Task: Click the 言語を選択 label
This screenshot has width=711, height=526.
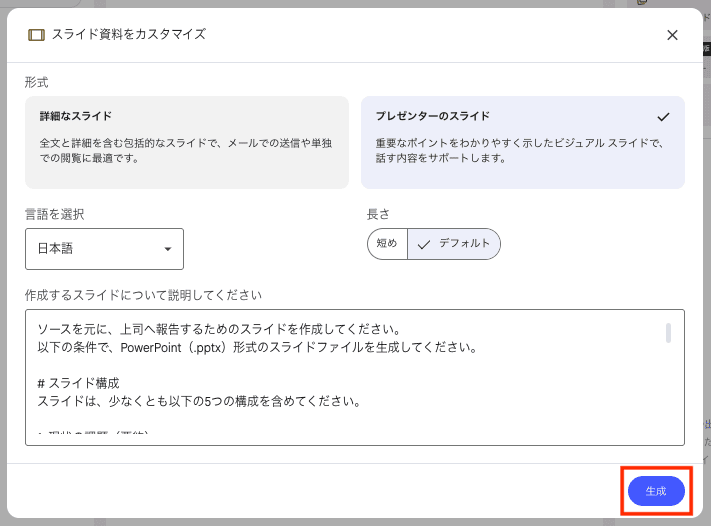Action: point(54,214)
